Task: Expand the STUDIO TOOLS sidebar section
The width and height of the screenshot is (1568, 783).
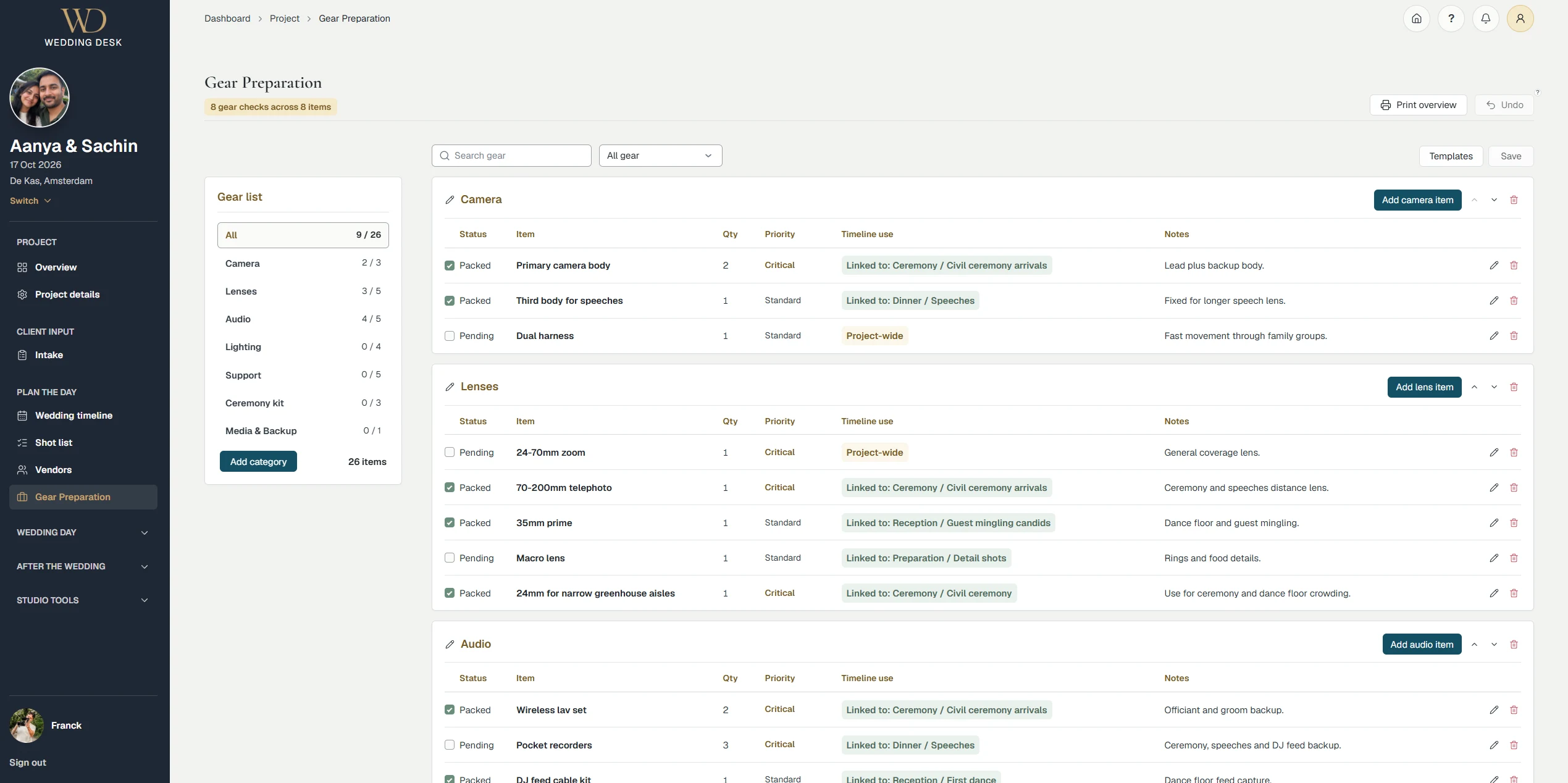Action: 83,600
